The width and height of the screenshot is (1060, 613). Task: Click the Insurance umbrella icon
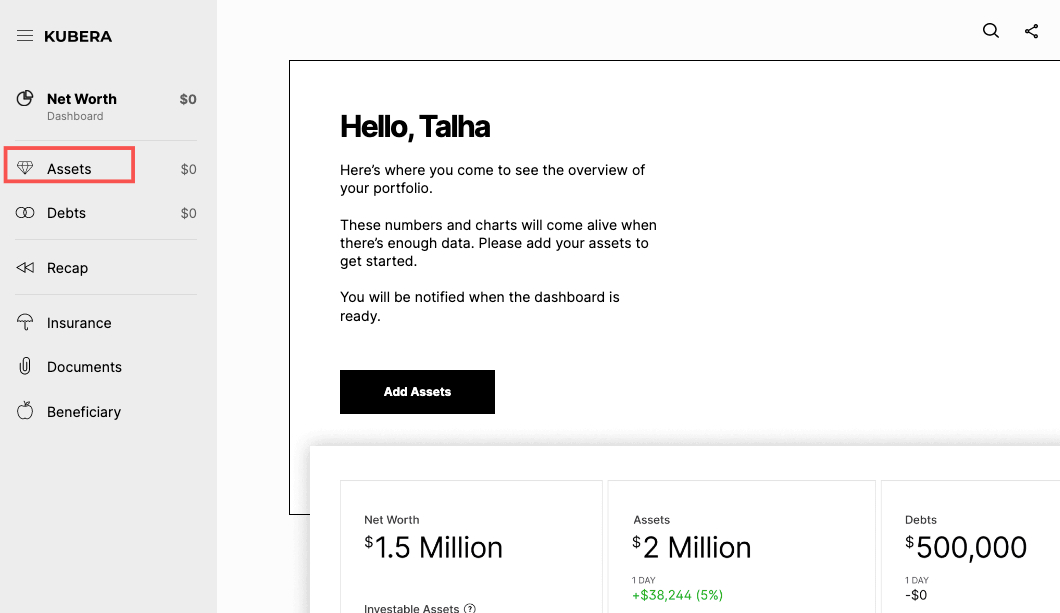coord(24,322)
